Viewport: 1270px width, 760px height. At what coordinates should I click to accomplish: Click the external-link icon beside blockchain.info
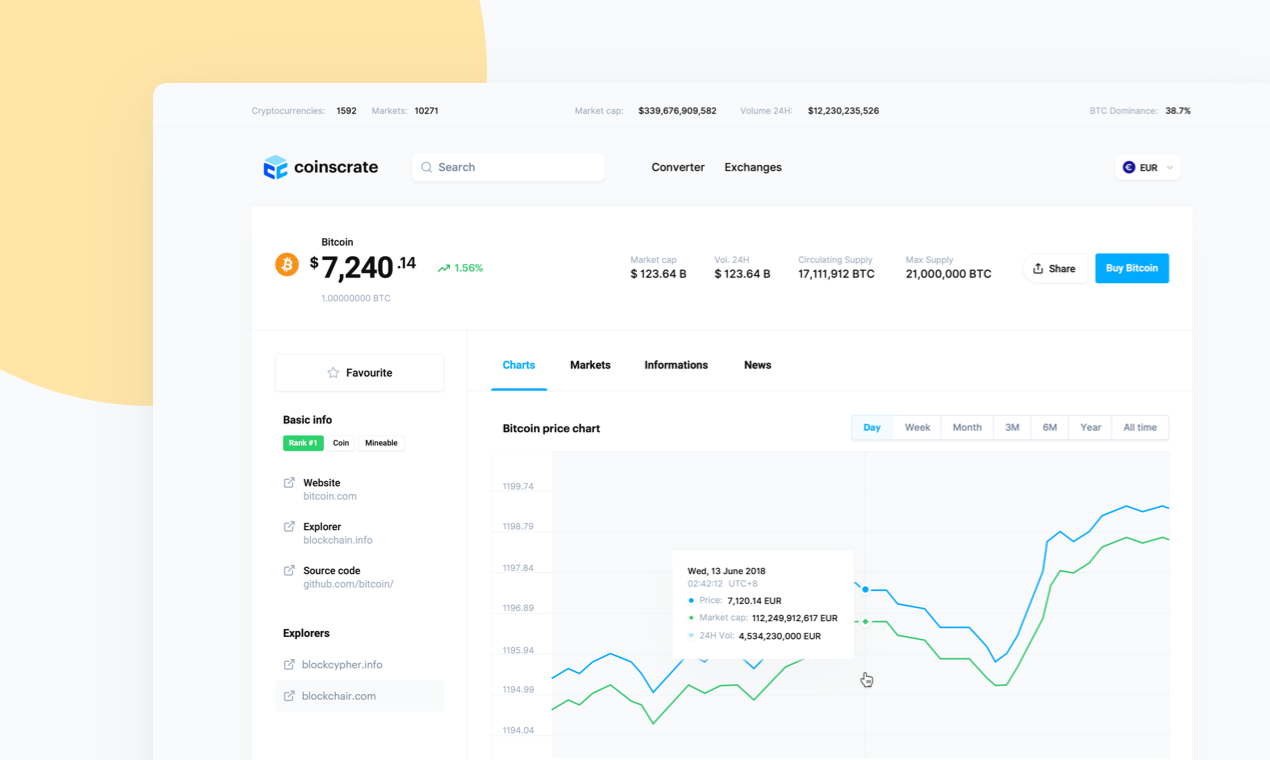click(x=287, y=526)
